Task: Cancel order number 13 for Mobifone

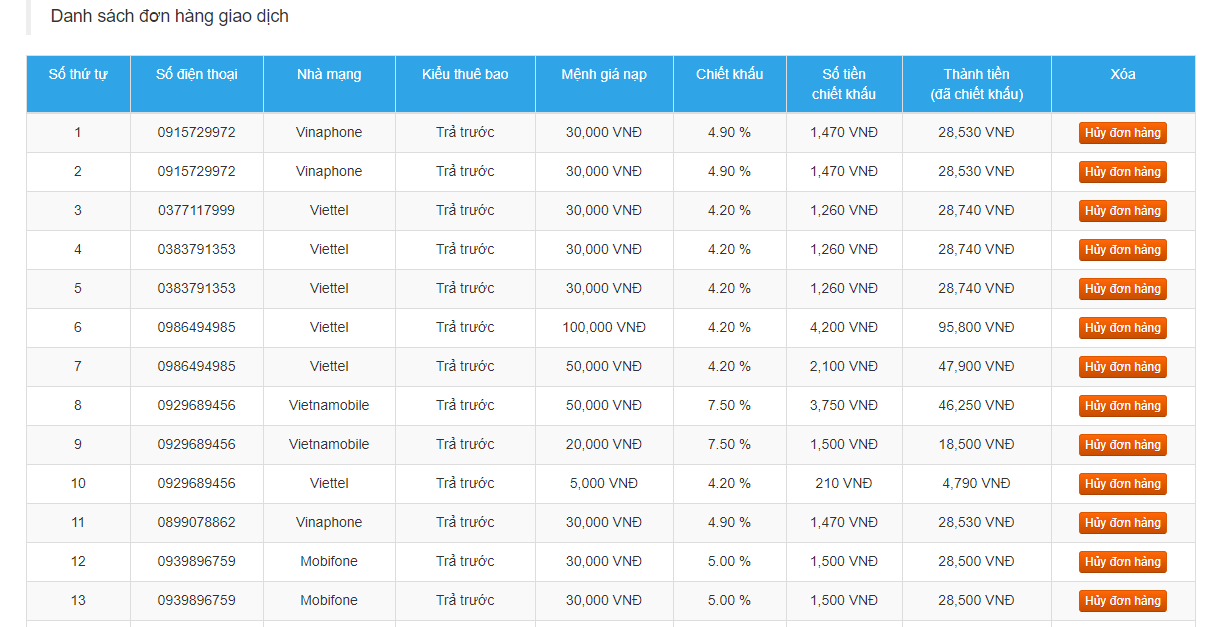Action: click(1122, 601)
